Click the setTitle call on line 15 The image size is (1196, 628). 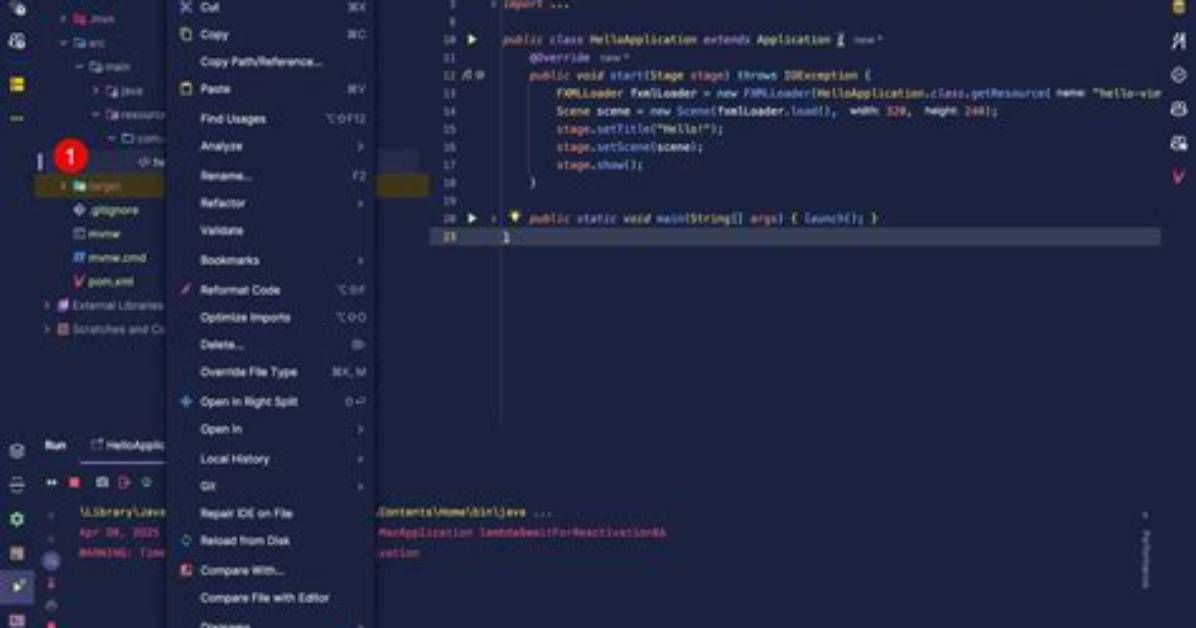640,129
